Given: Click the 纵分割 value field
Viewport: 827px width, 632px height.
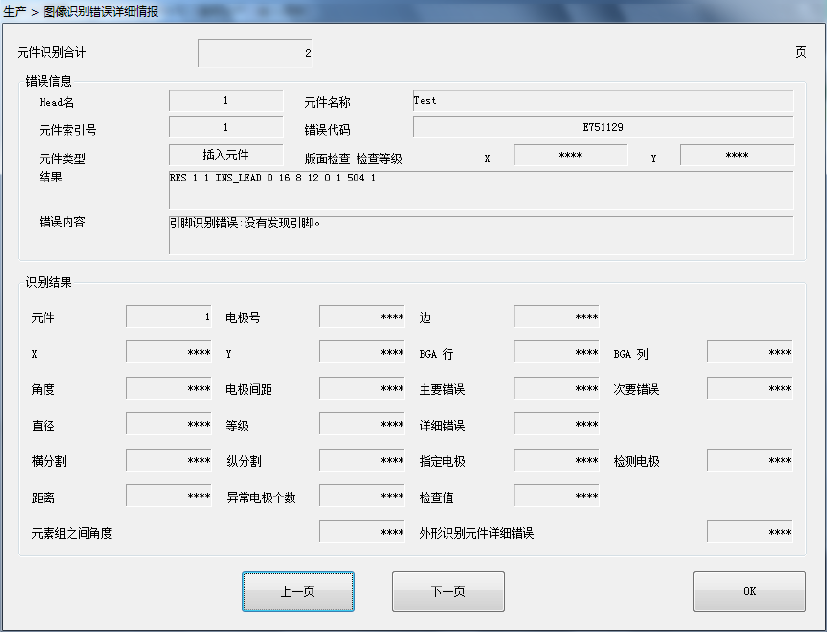Looking at the screenshot, I should [362, 460].
